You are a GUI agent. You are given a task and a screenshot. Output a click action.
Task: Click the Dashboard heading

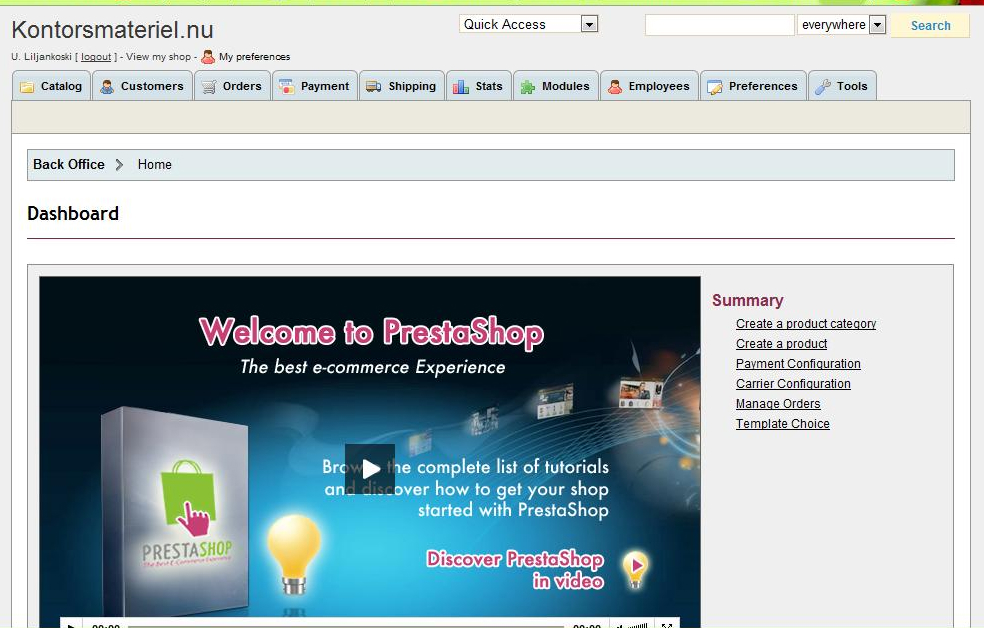(73, 213)
